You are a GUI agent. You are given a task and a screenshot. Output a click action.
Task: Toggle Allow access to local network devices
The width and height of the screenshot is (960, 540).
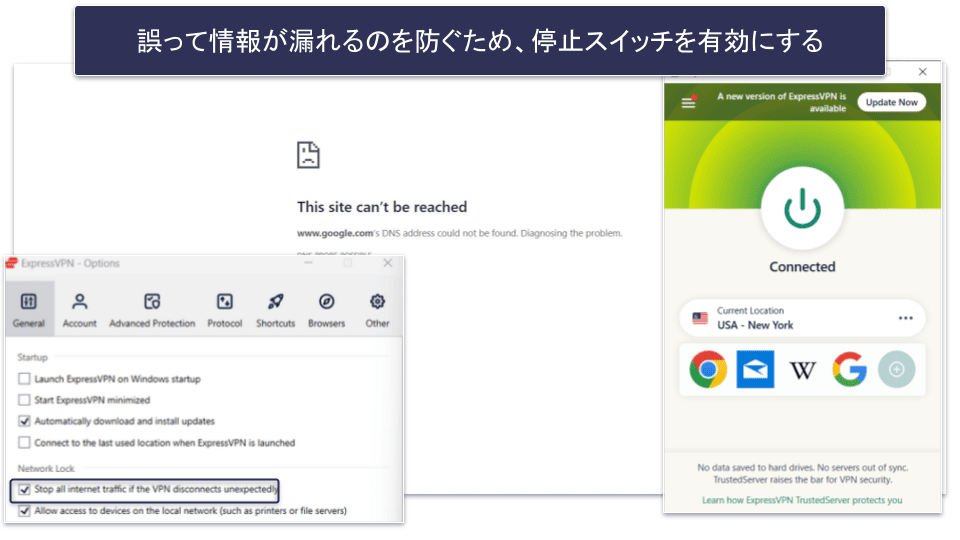(x=24, y=511)
